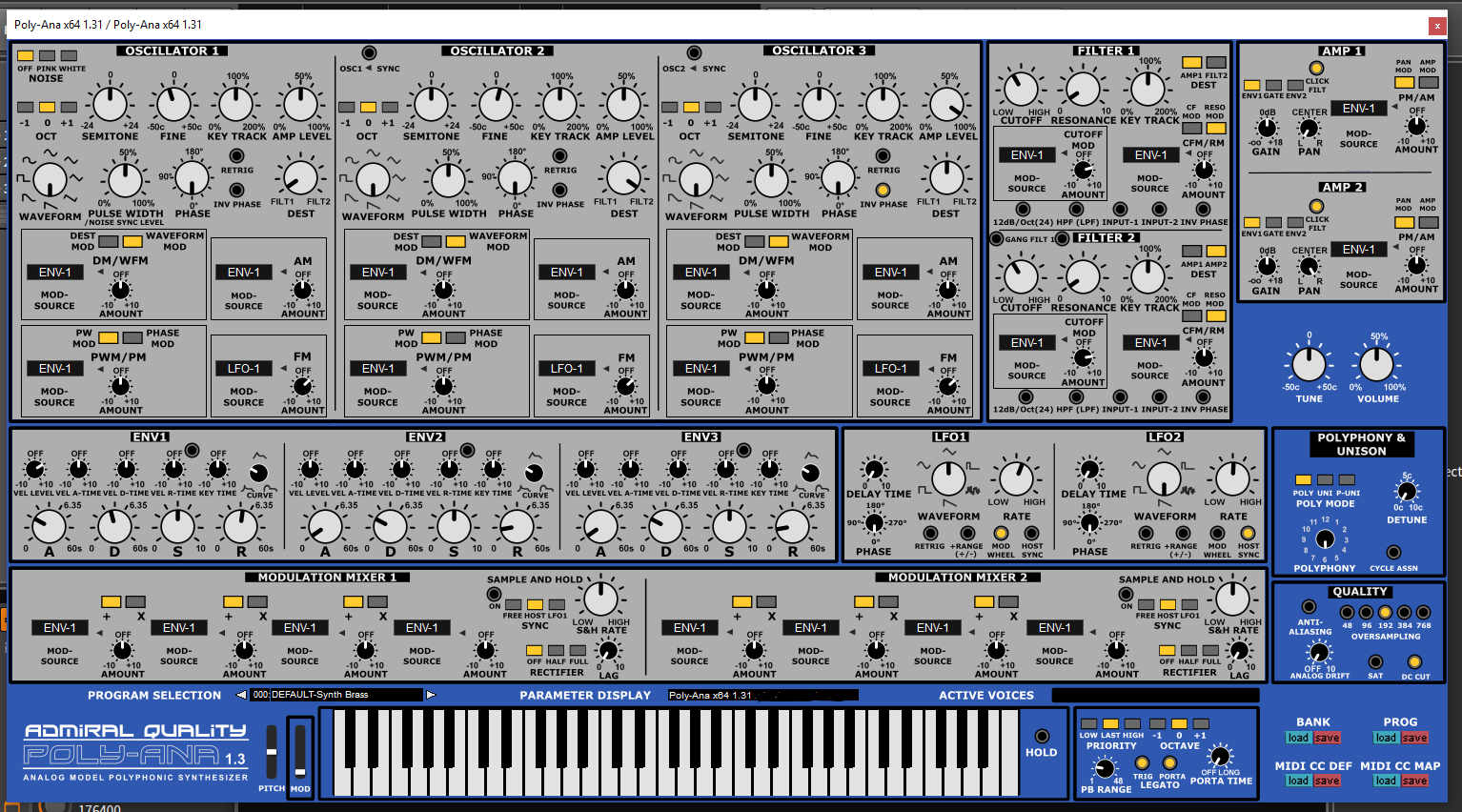Open Oscillator 2 AM mod-source selector
This screenshot has height=812, width=1462.
pos(566,273)
